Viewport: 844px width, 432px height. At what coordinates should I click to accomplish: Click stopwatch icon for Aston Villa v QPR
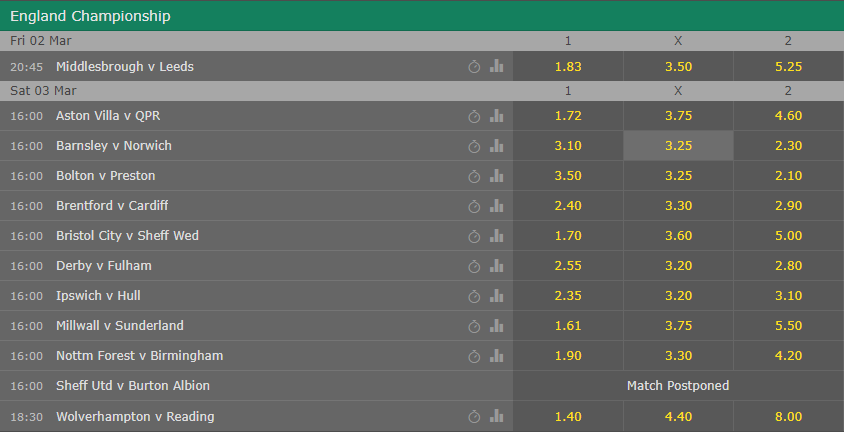(474, 116)
